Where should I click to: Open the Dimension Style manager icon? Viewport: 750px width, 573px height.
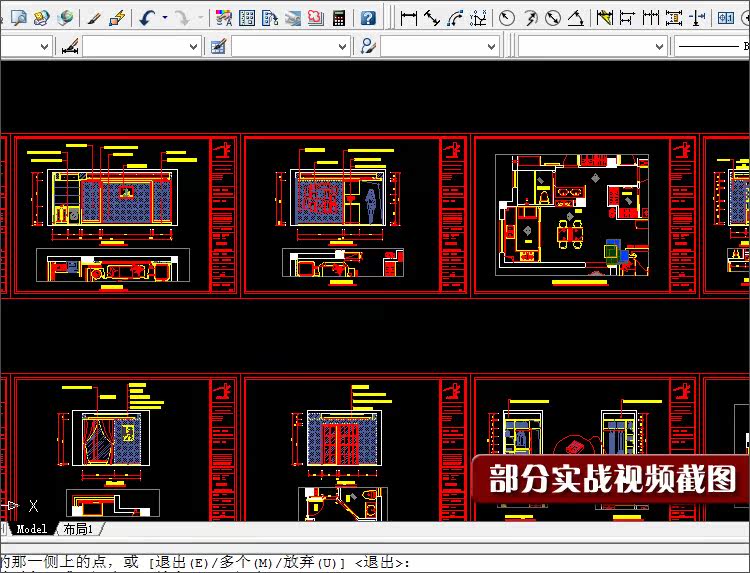pyautogui.click(x=70, y=46)
